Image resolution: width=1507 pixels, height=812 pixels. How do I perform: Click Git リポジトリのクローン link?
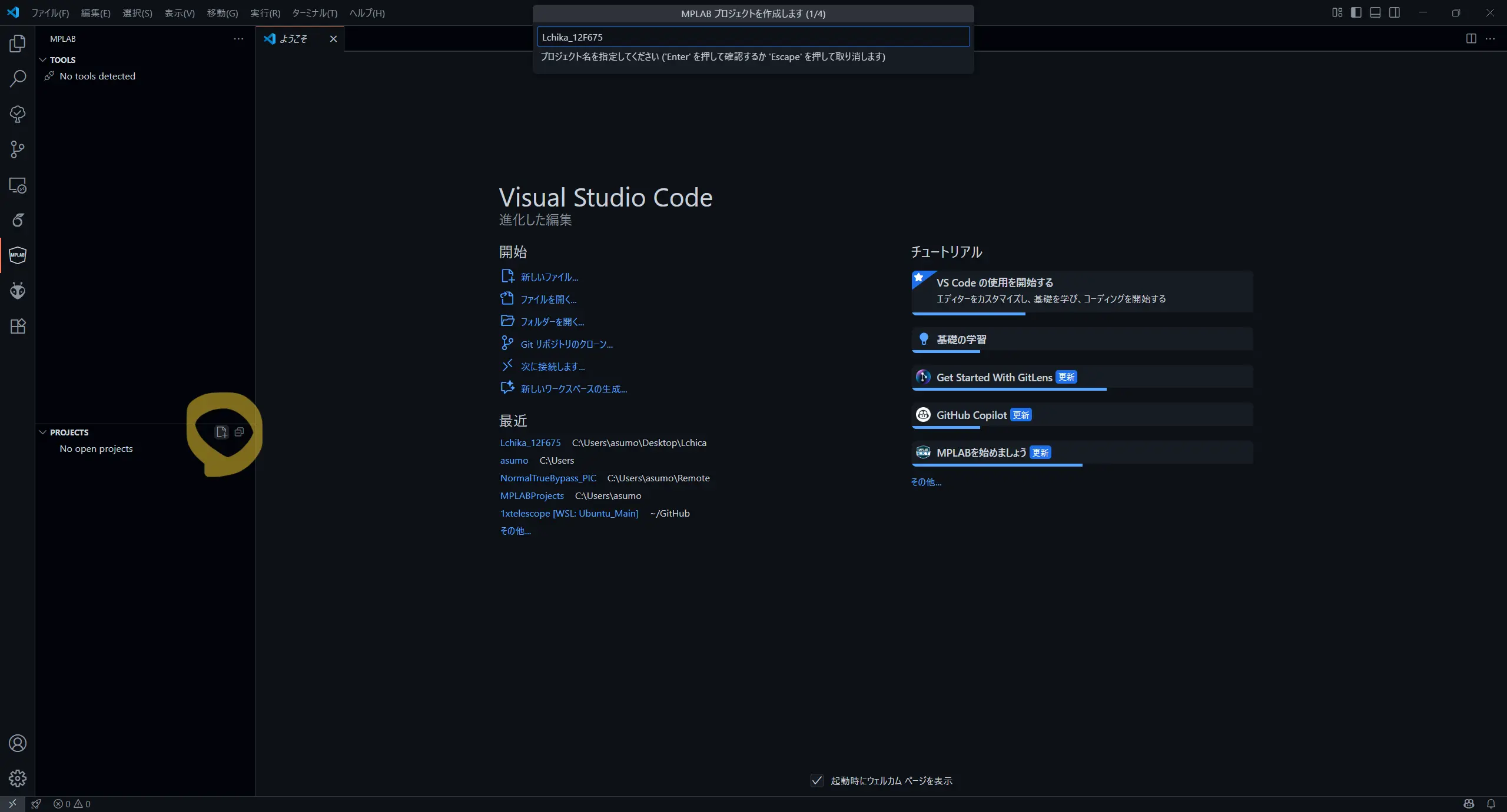(x=566, y=344)
